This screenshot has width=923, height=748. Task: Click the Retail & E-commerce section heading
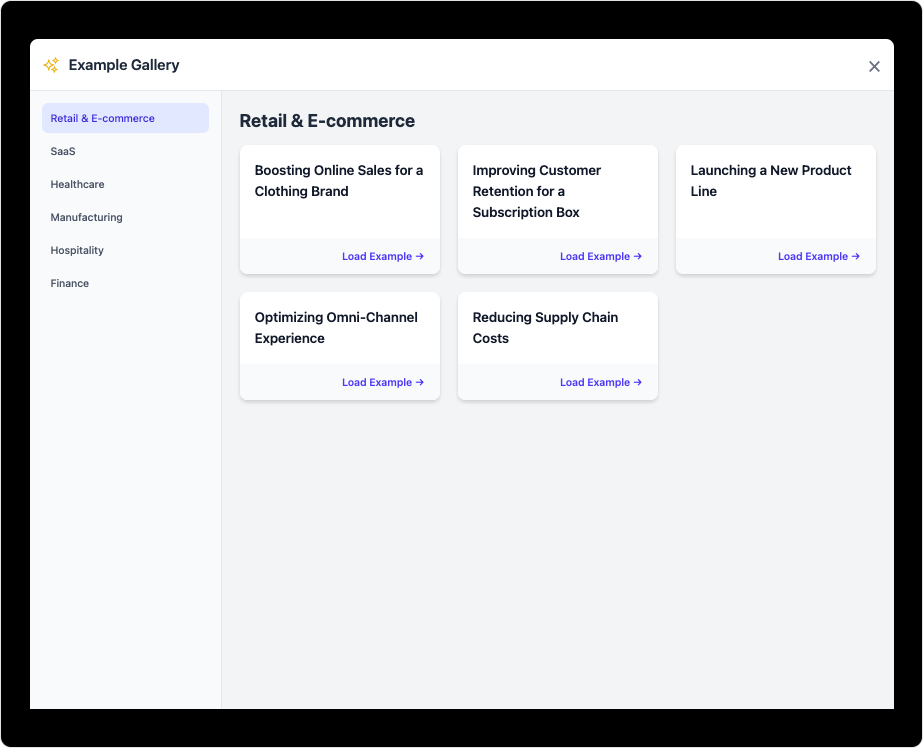(327, 121)
